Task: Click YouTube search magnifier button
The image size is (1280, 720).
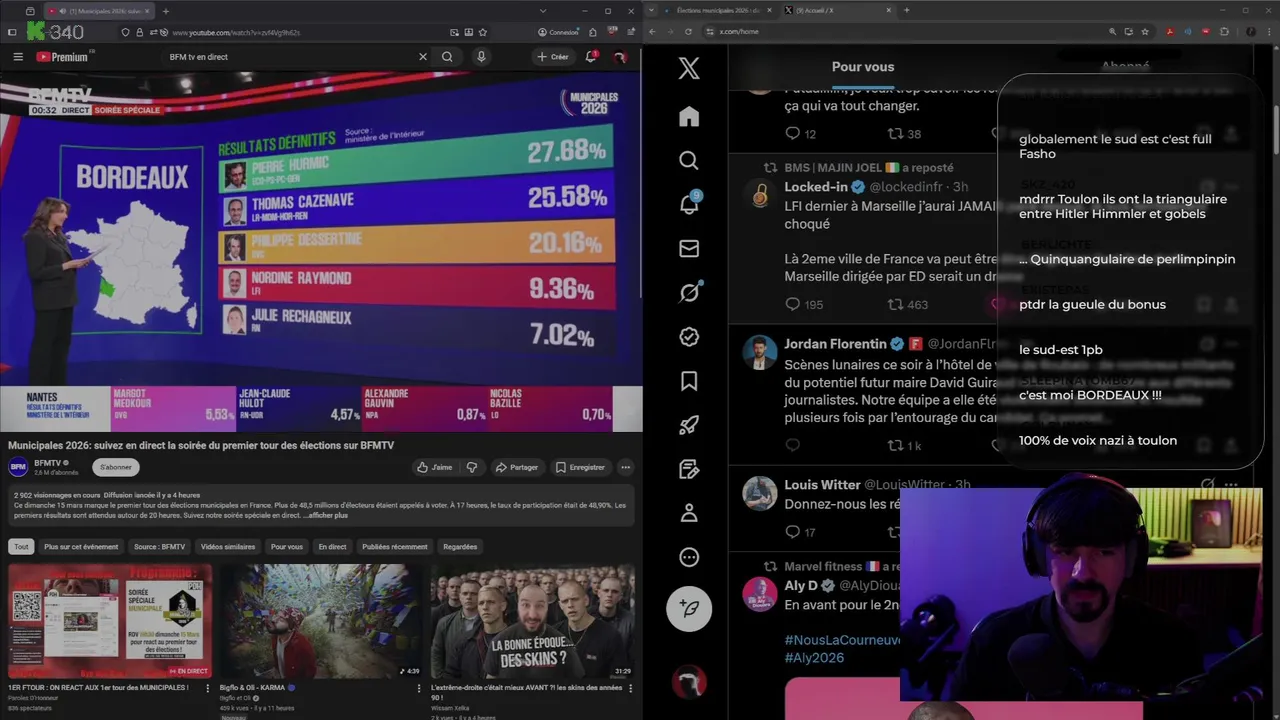Action: click(x=447, y=57)
